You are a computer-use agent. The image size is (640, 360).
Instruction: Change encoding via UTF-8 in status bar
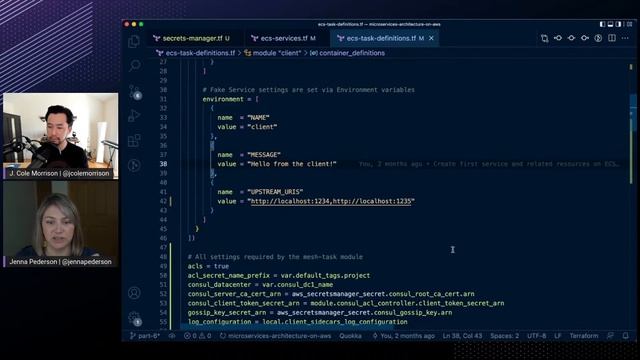(537, 336)
